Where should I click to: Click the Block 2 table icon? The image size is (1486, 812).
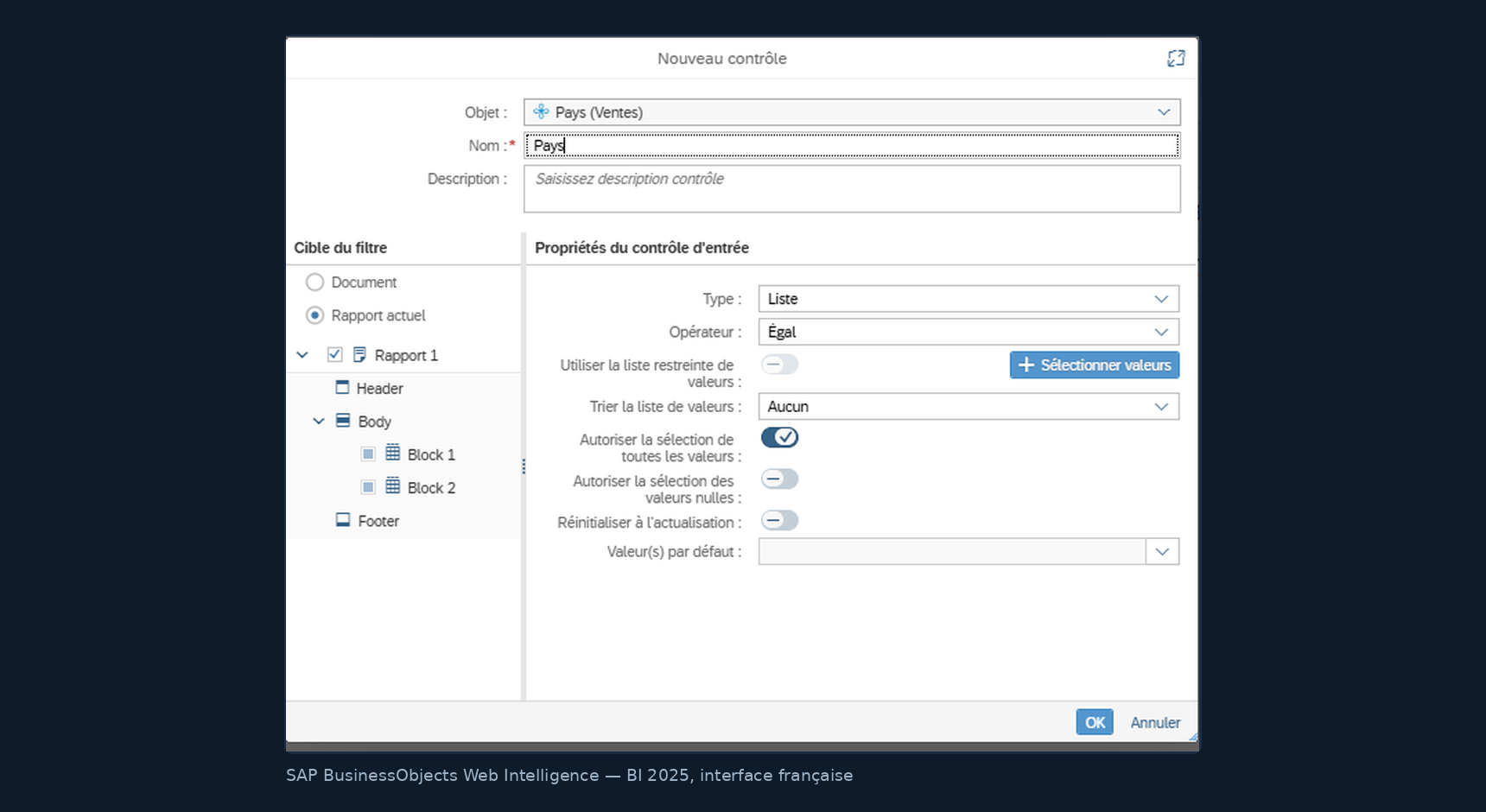392,486
